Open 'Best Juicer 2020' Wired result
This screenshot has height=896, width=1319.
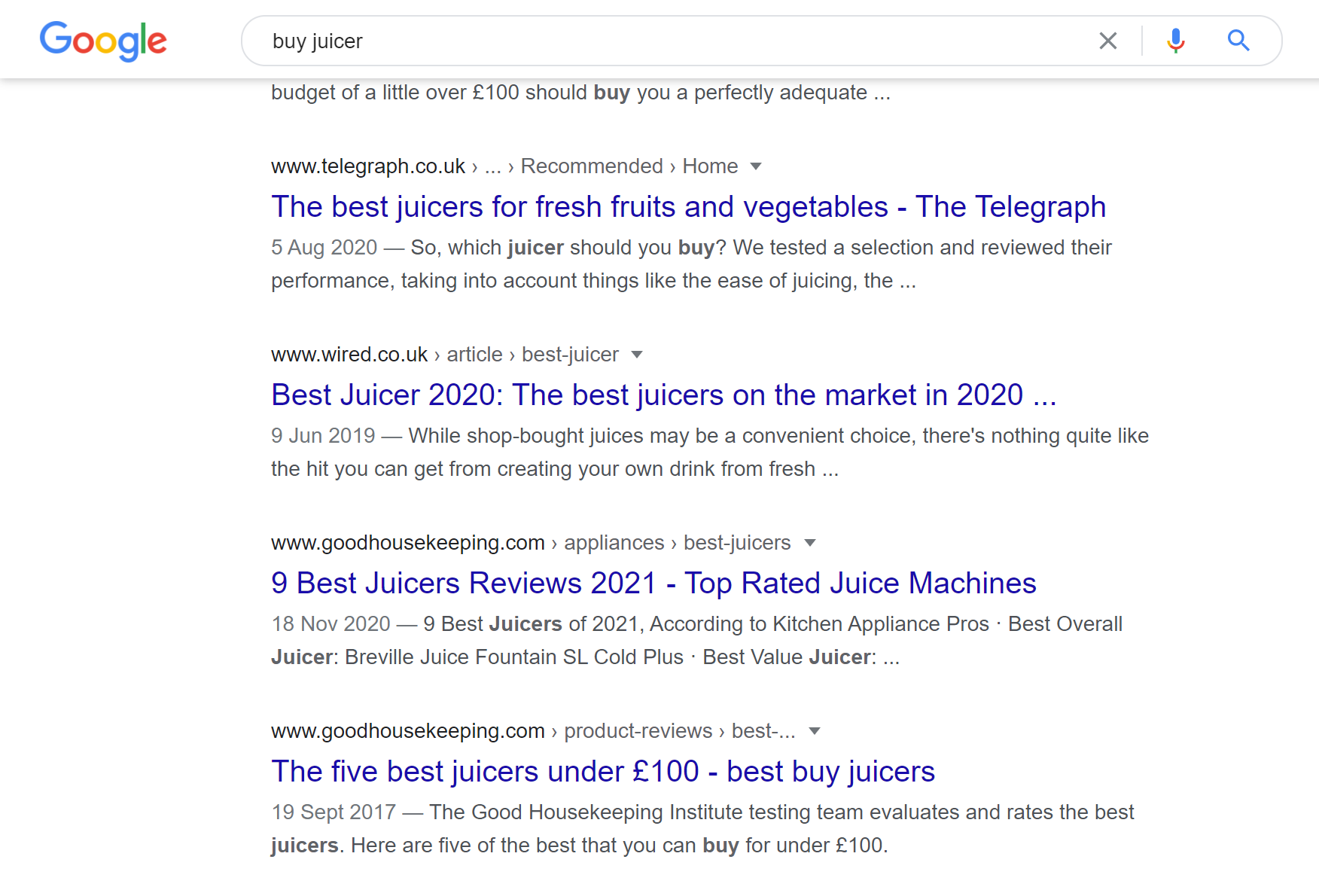click(x=663, y=395)
